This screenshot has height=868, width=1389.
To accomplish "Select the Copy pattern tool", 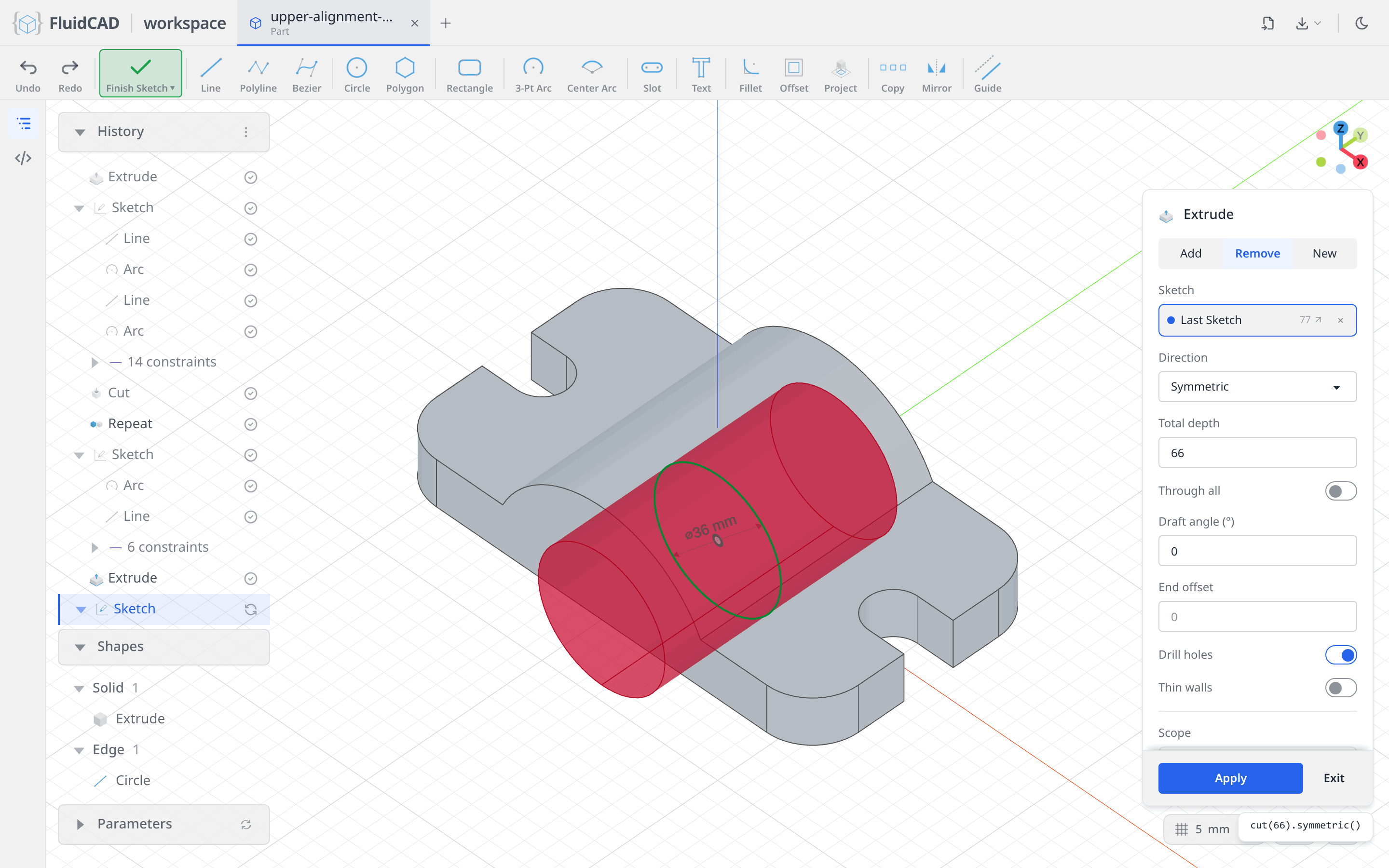I will pos(893,74).
